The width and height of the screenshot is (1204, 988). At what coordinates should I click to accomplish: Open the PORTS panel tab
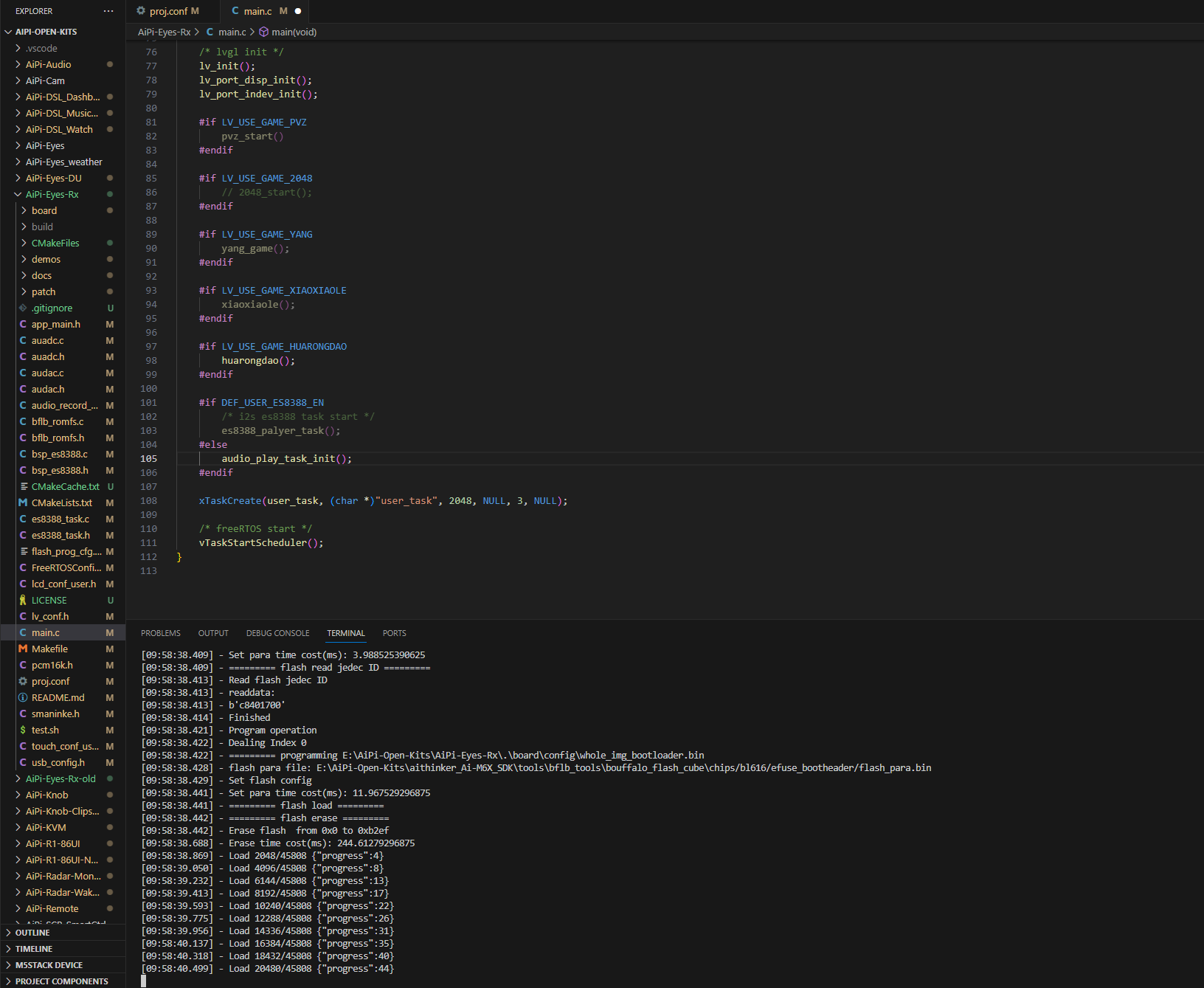(x=395, y=633)
